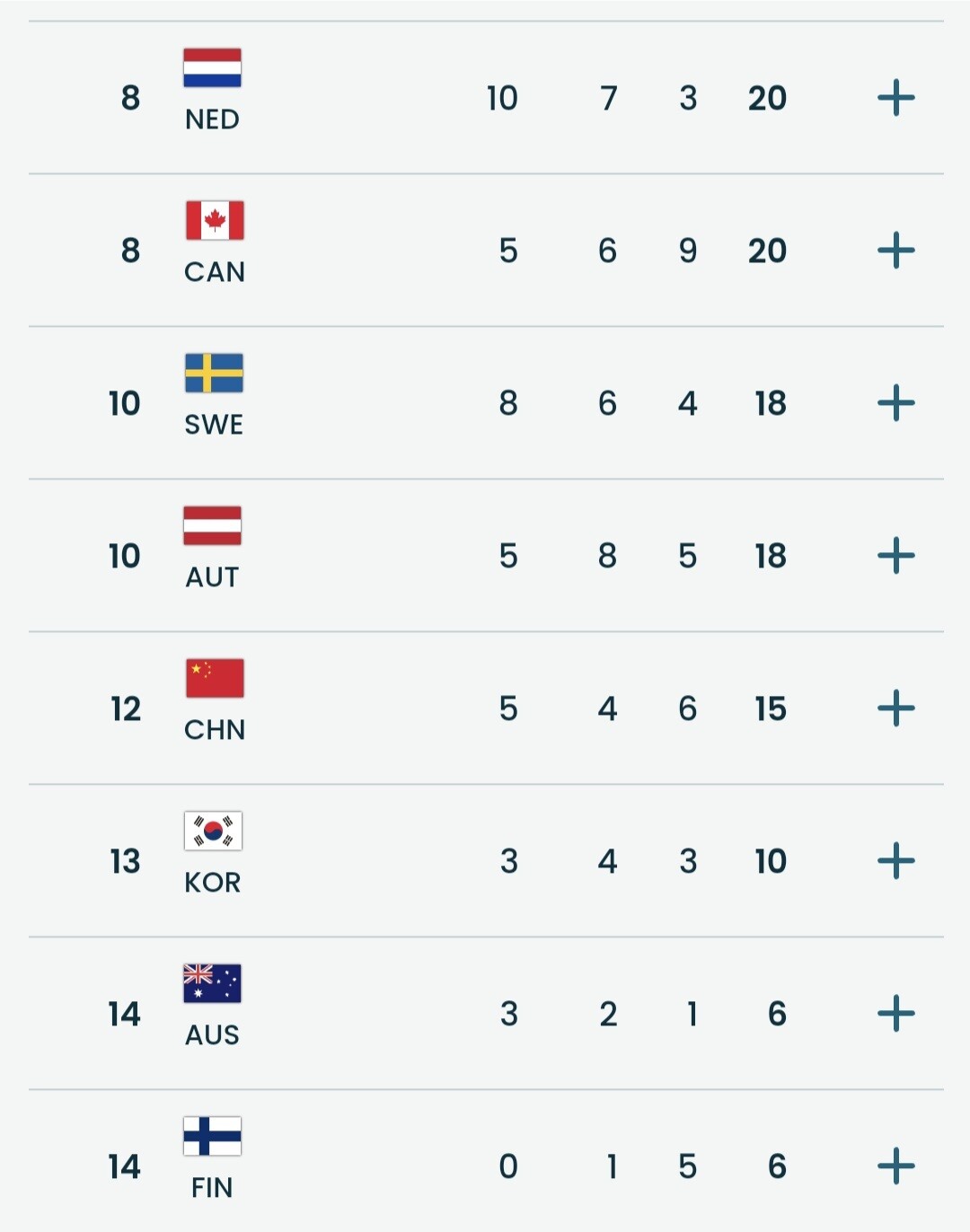970x1232 pixels.
Task: Click the Canadian flag icon
Action: 214,221
